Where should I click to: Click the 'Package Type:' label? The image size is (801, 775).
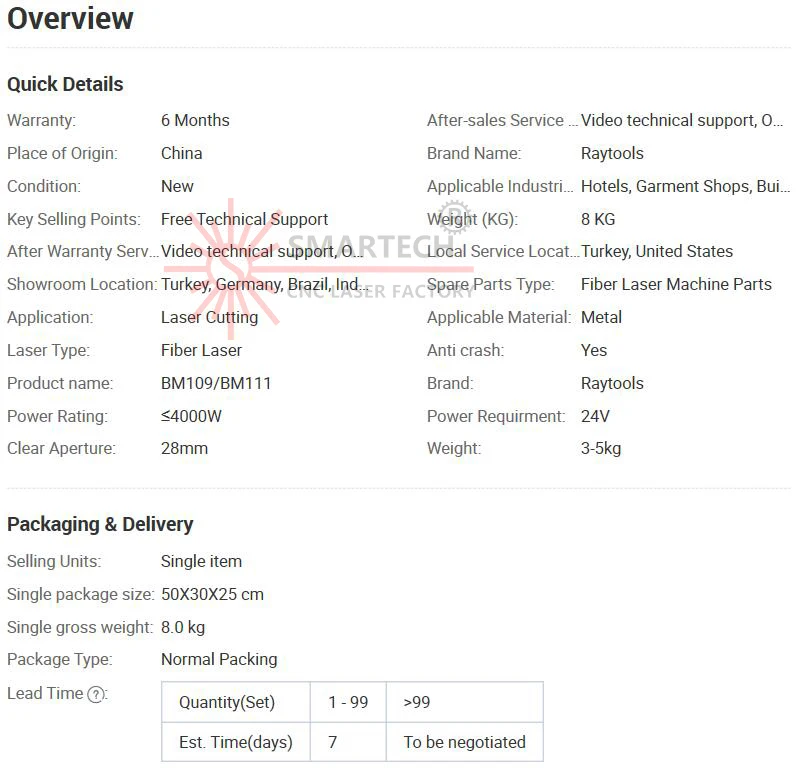(60, 660)
